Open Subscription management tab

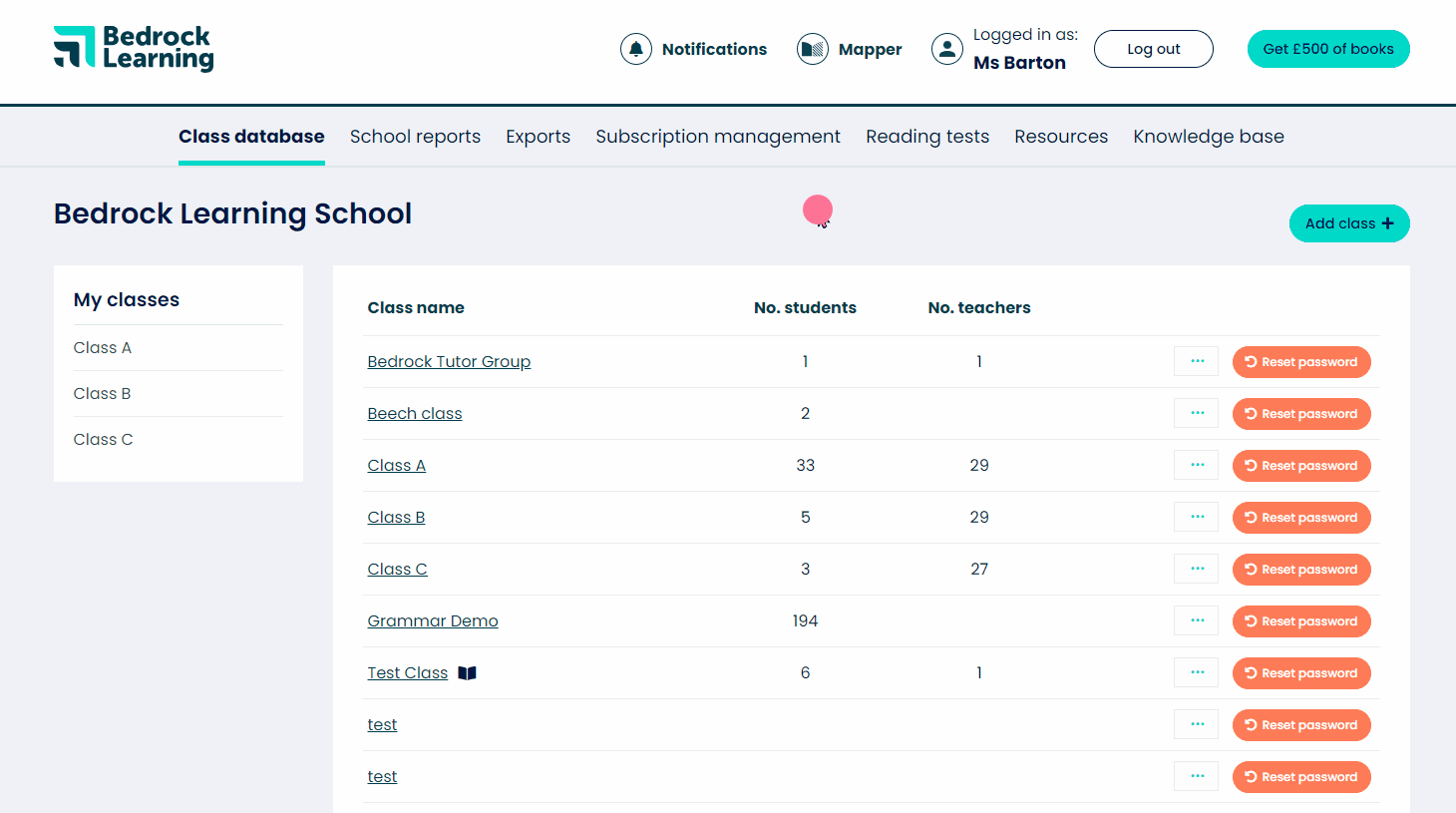pyautogui.click(x=718, y=137)
